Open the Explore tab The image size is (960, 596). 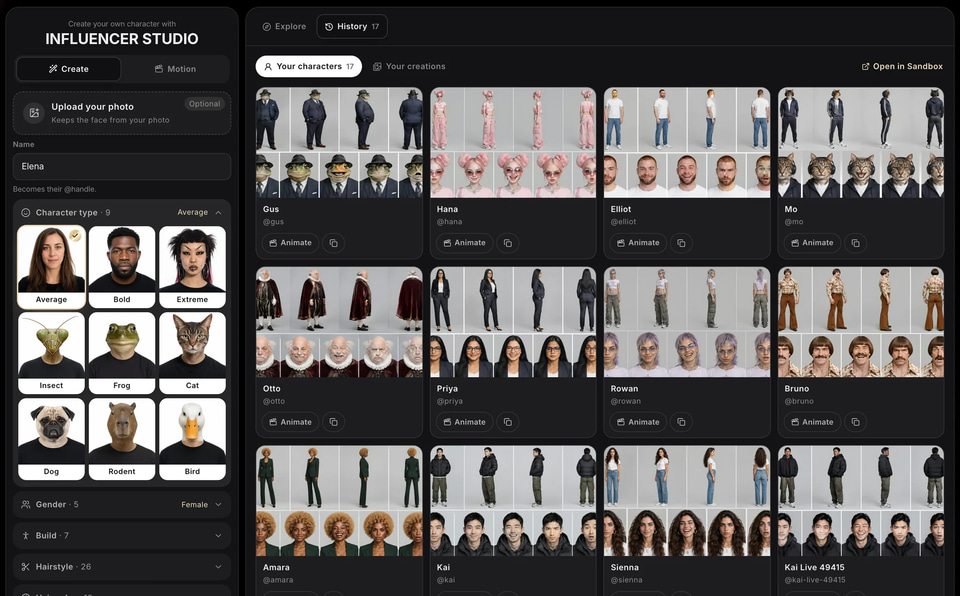pyautogui.click(x=284, y=26)
